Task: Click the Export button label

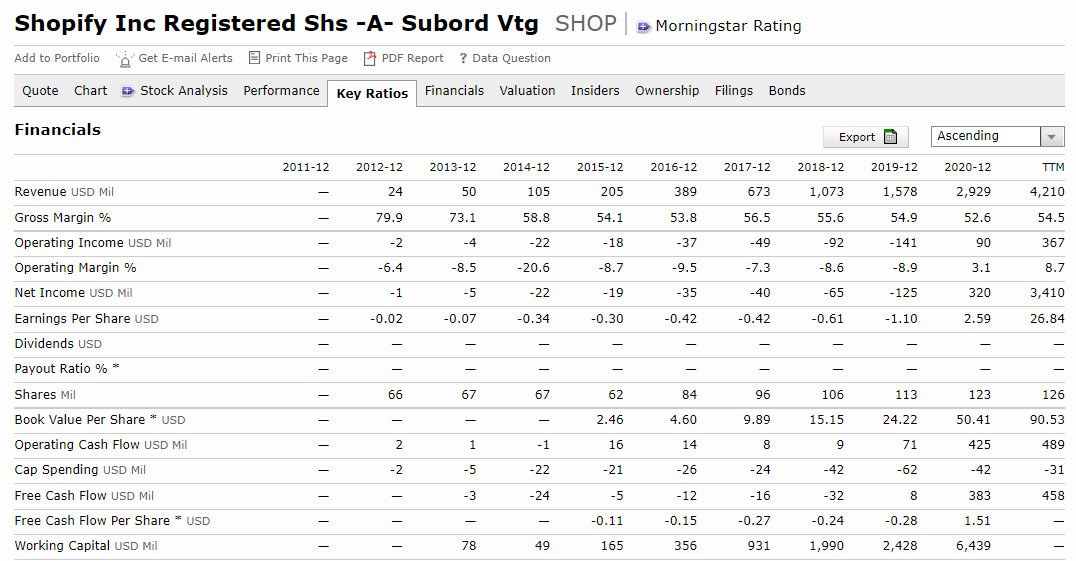Action: [x=856, y=138]
